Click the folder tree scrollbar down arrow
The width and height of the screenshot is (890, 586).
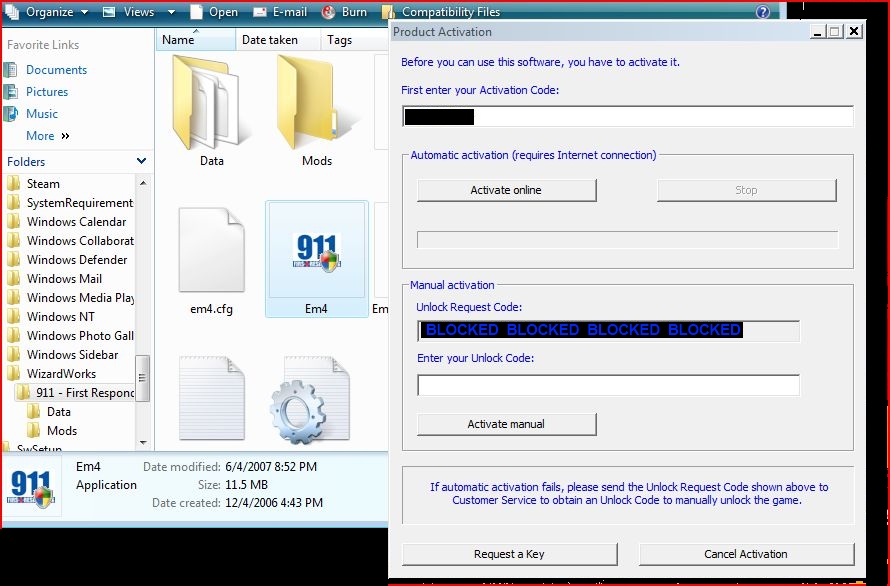pyautogui.click(x=142, y=442)
